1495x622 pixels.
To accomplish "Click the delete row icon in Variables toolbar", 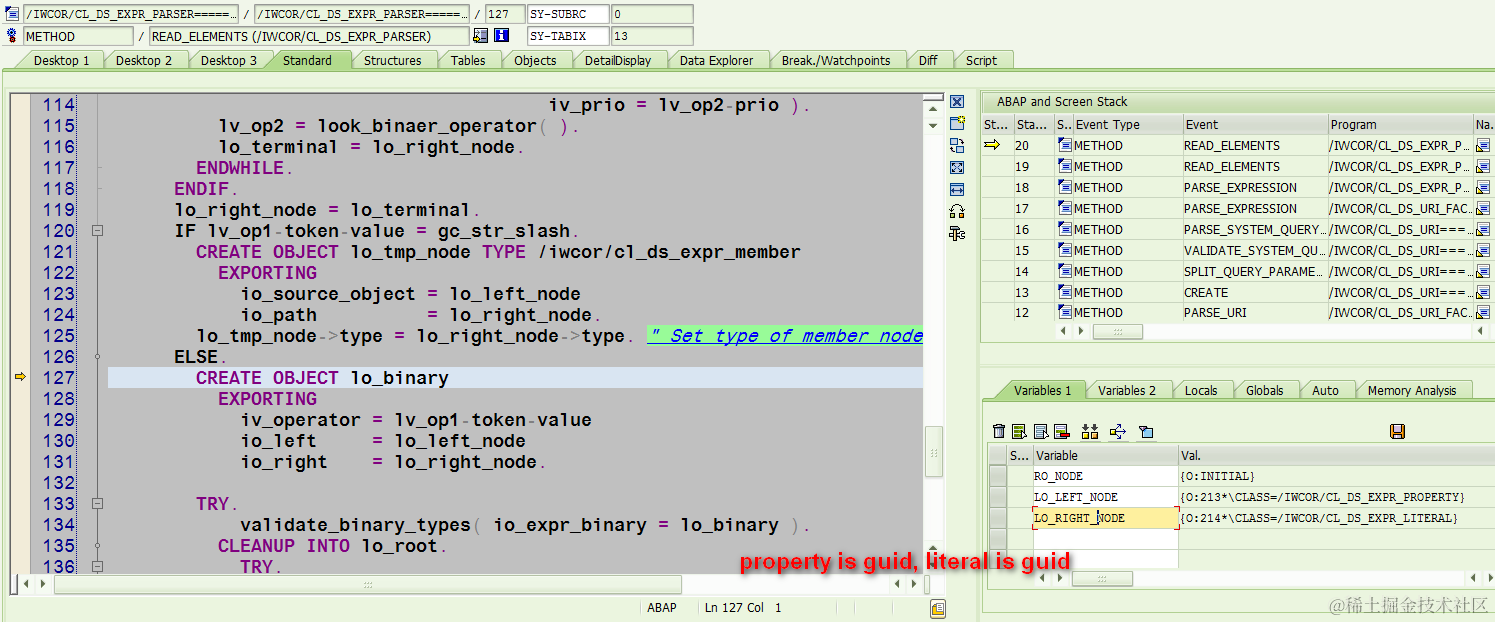I will 1061,431.
